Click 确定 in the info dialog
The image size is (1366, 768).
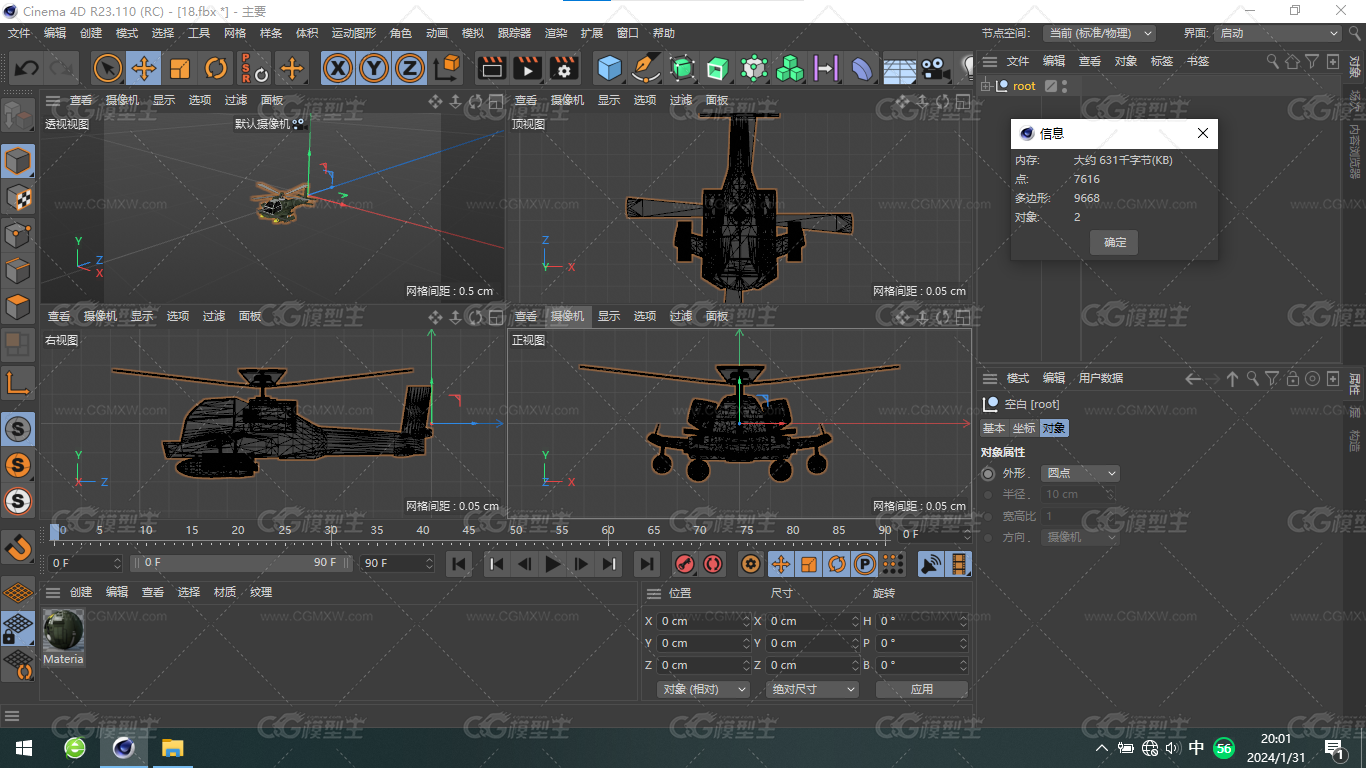pos(1115,242)
